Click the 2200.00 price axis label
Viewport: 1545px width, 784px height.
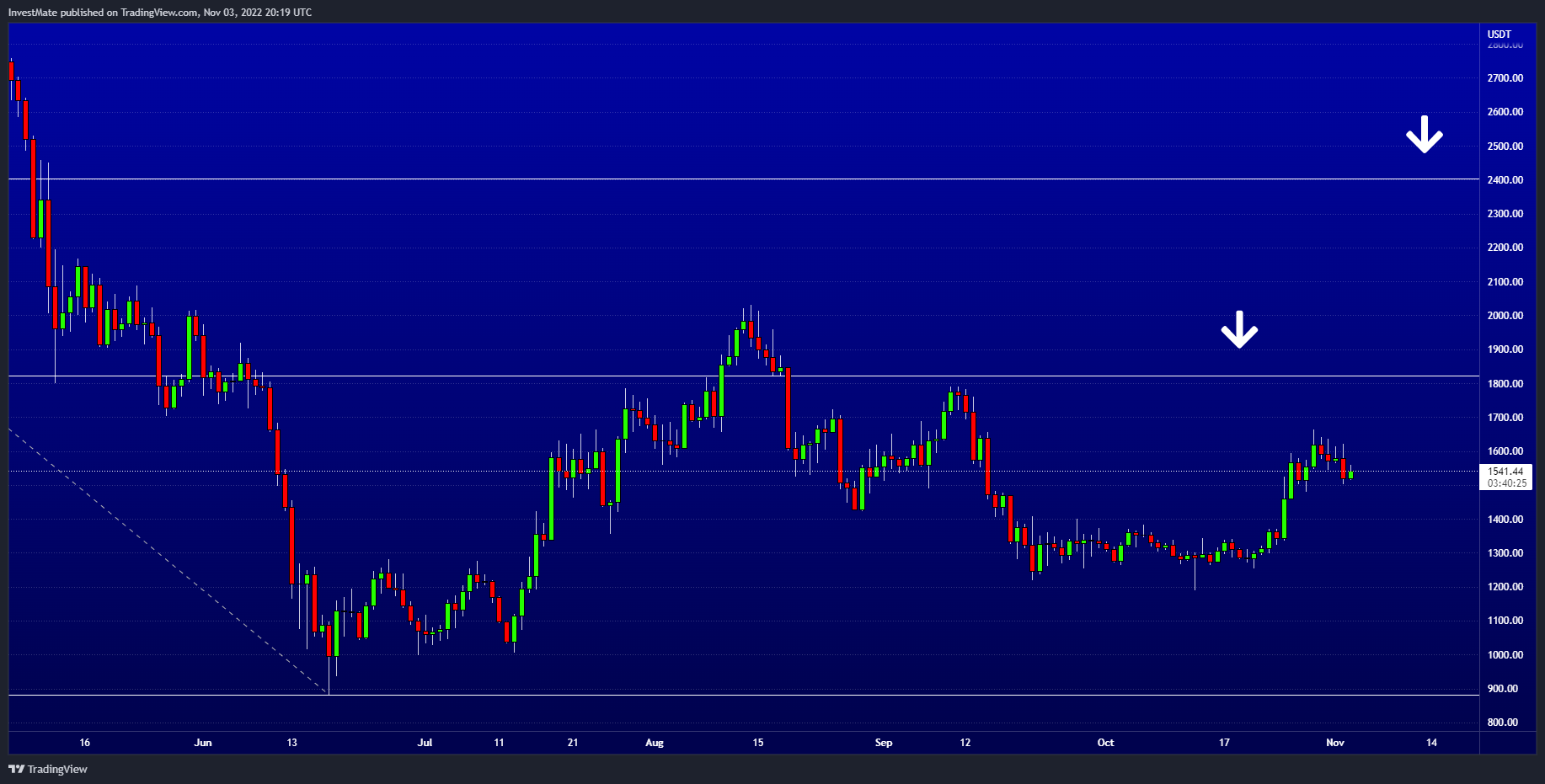coord(1505,248)
